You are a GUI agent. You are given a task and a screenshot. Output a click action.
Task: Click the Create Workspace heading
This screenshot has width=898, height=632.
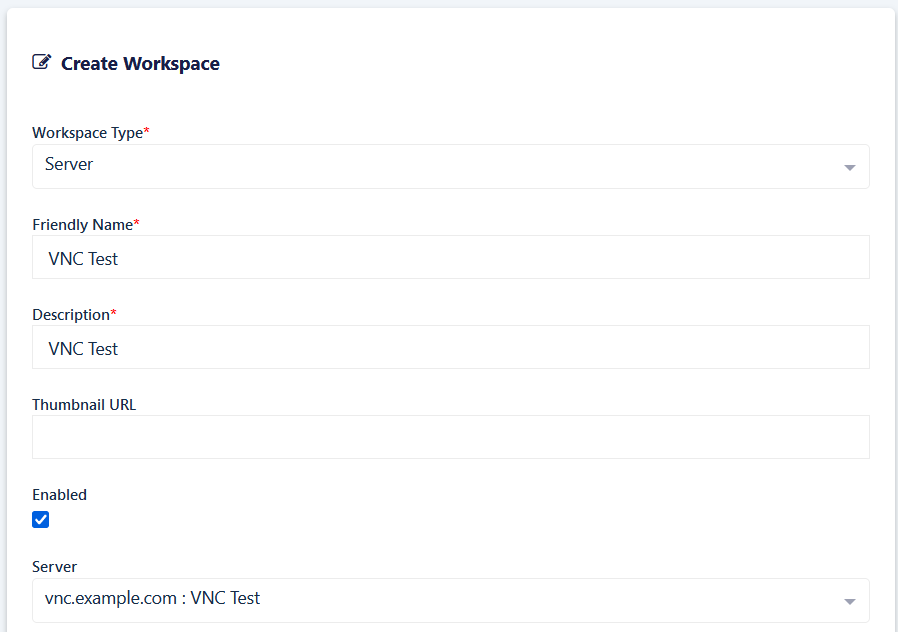click(140, 64)
